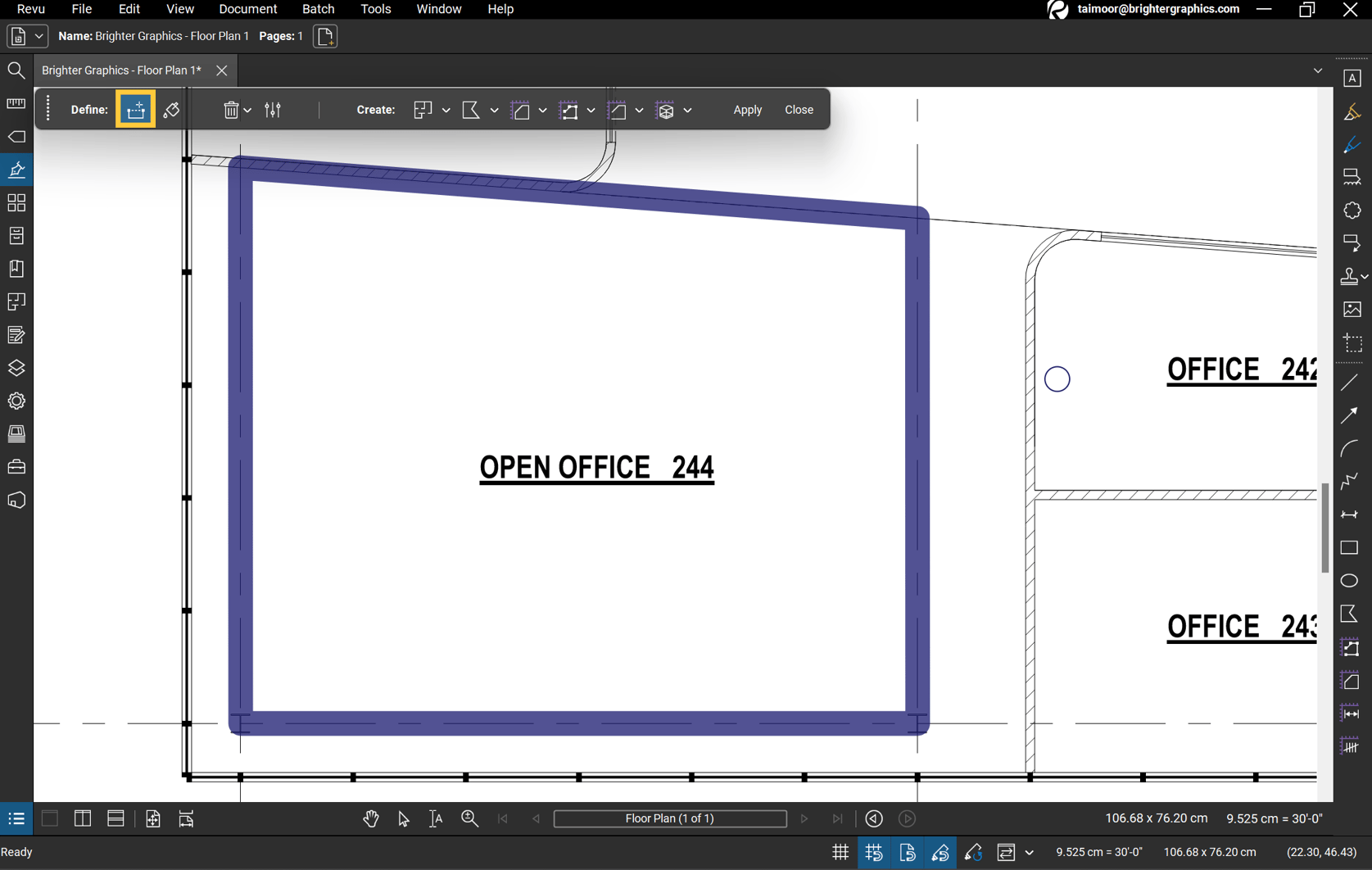Viewport: 1372px width, 870px height.
Task: Close the Spaces editing toolbar
Action: [799, 109]
